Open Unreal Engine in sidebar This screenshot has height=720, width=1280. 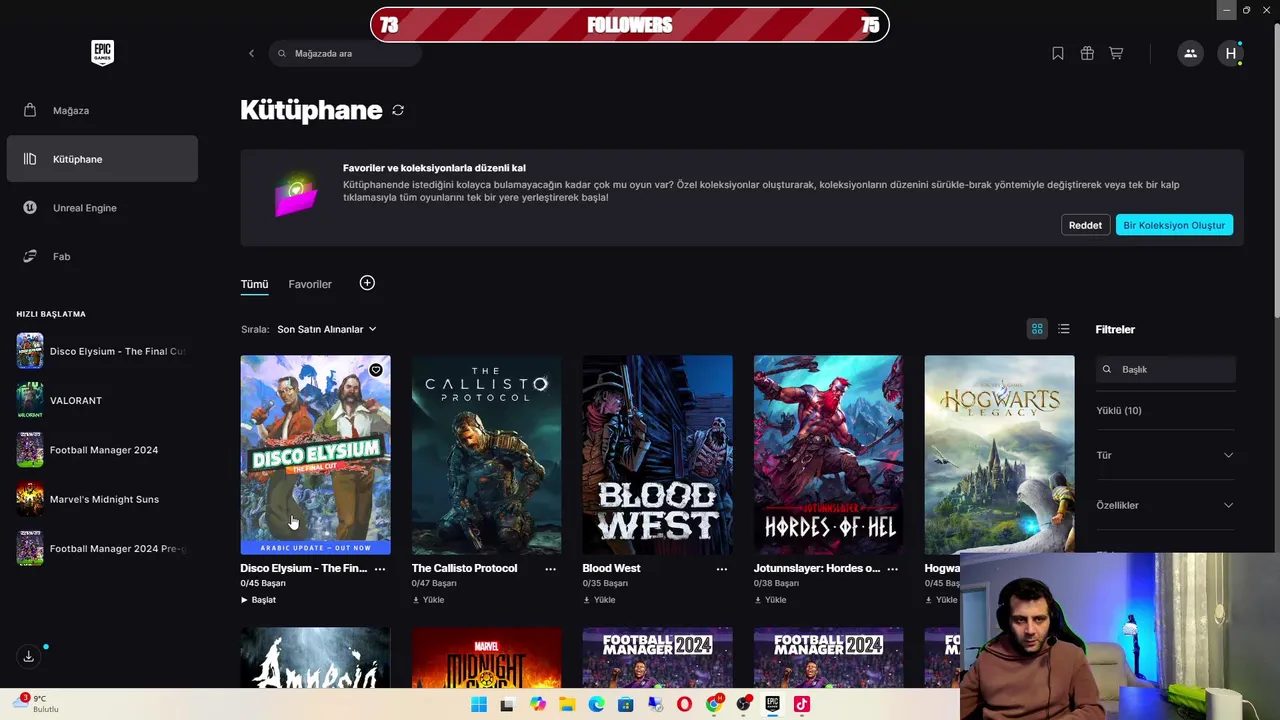click(x=102, y=208)
